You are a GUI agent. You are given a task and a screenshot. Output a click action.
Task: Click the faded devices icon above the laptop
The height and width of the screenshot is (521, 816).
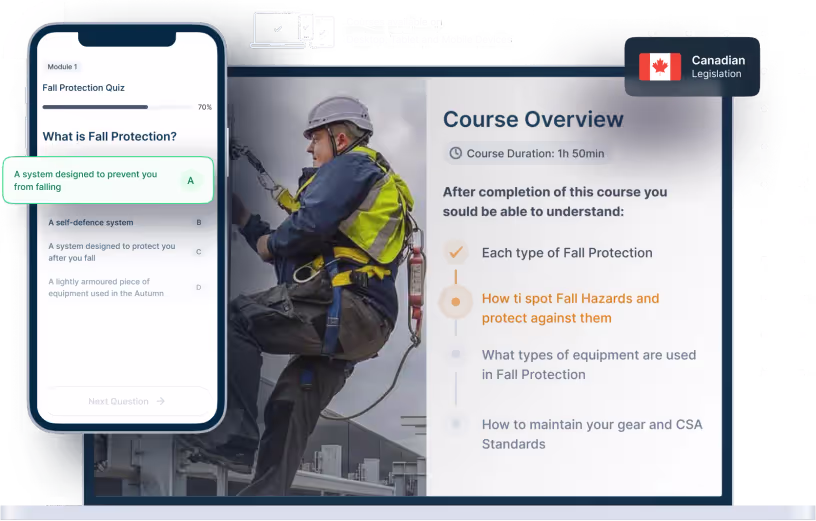point(292,31)
